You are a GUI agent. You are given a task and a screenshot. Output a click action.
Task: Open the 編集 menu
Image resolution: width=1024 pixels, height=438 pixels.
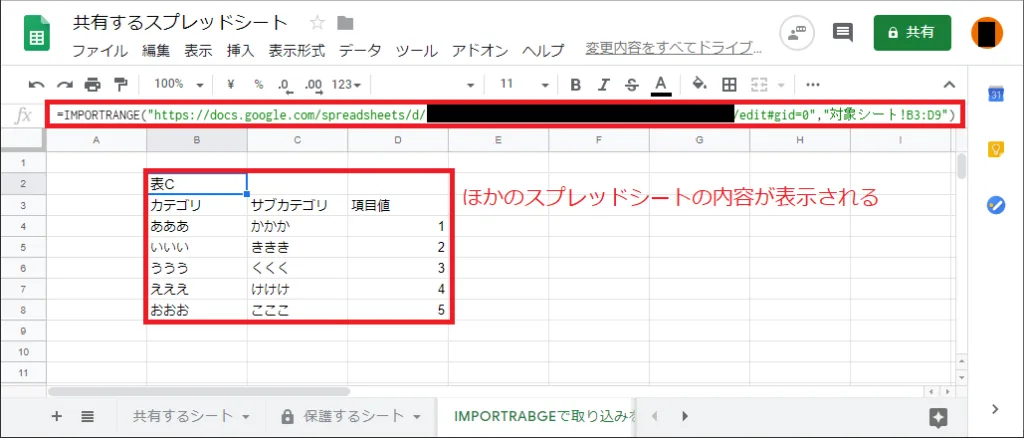[x=156, y=50]
